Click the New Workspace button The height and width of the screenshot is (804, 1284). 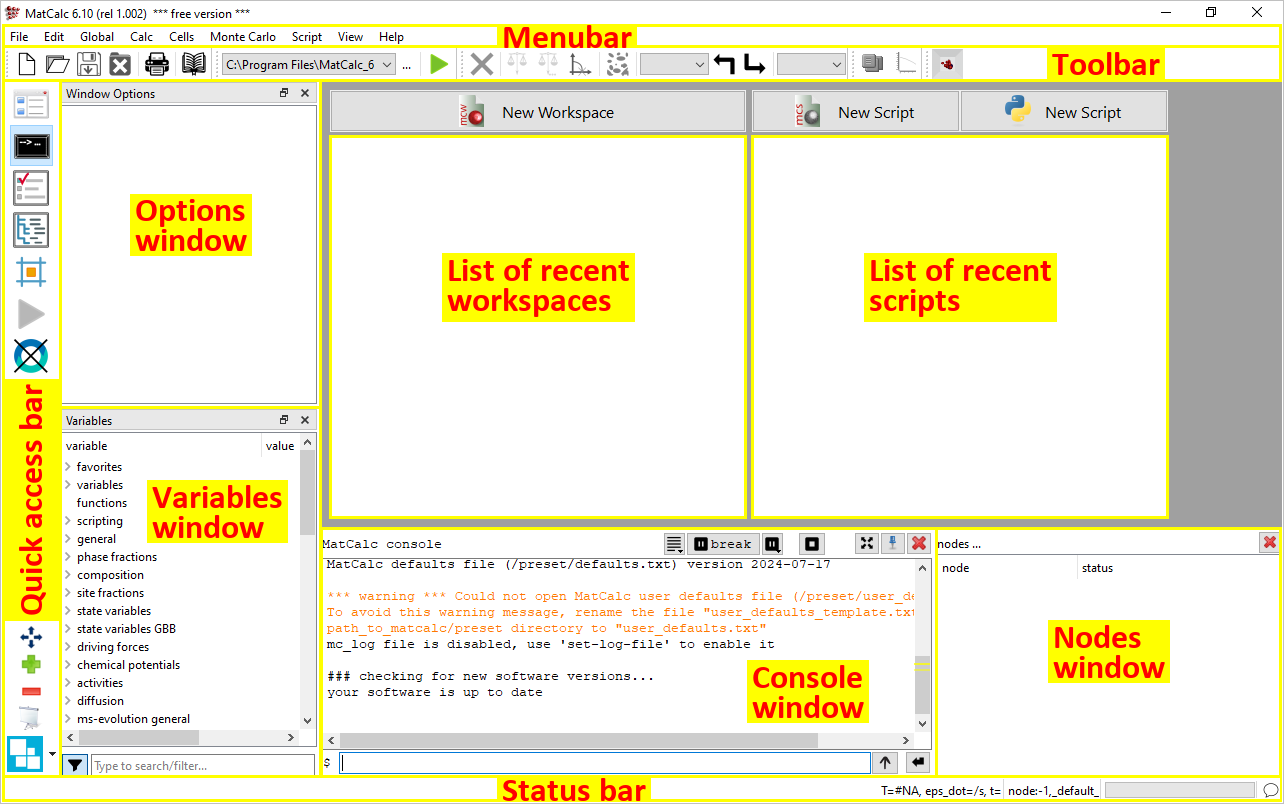click(538, 112)
